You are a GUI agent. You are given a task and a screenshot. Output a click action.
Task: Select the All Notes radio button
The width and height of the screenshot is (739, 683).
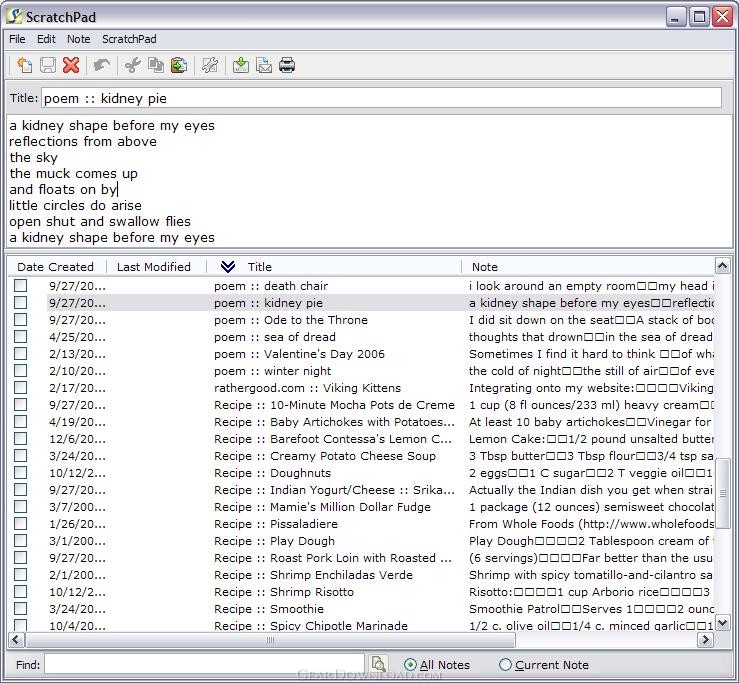pos(410,665)
